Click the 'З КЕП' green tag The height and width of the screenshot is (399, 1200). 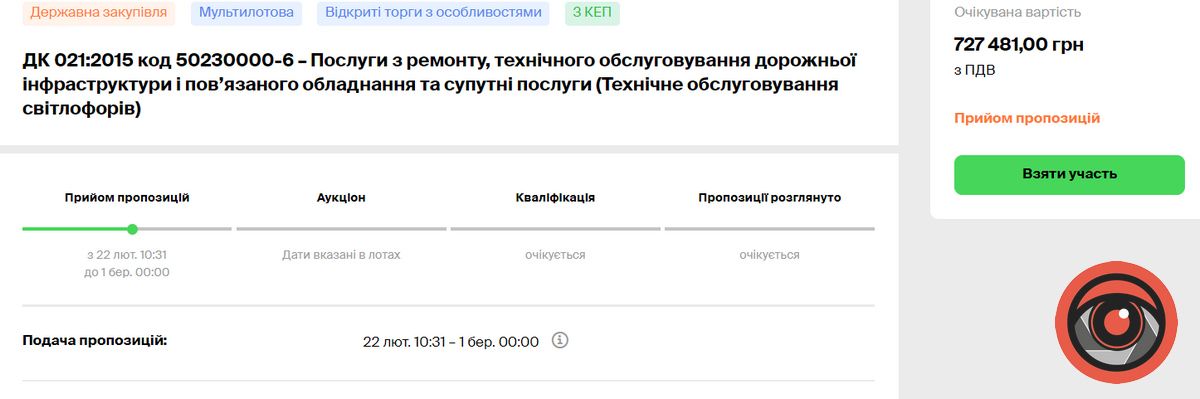pyautogui.click(x=592, y=13)
